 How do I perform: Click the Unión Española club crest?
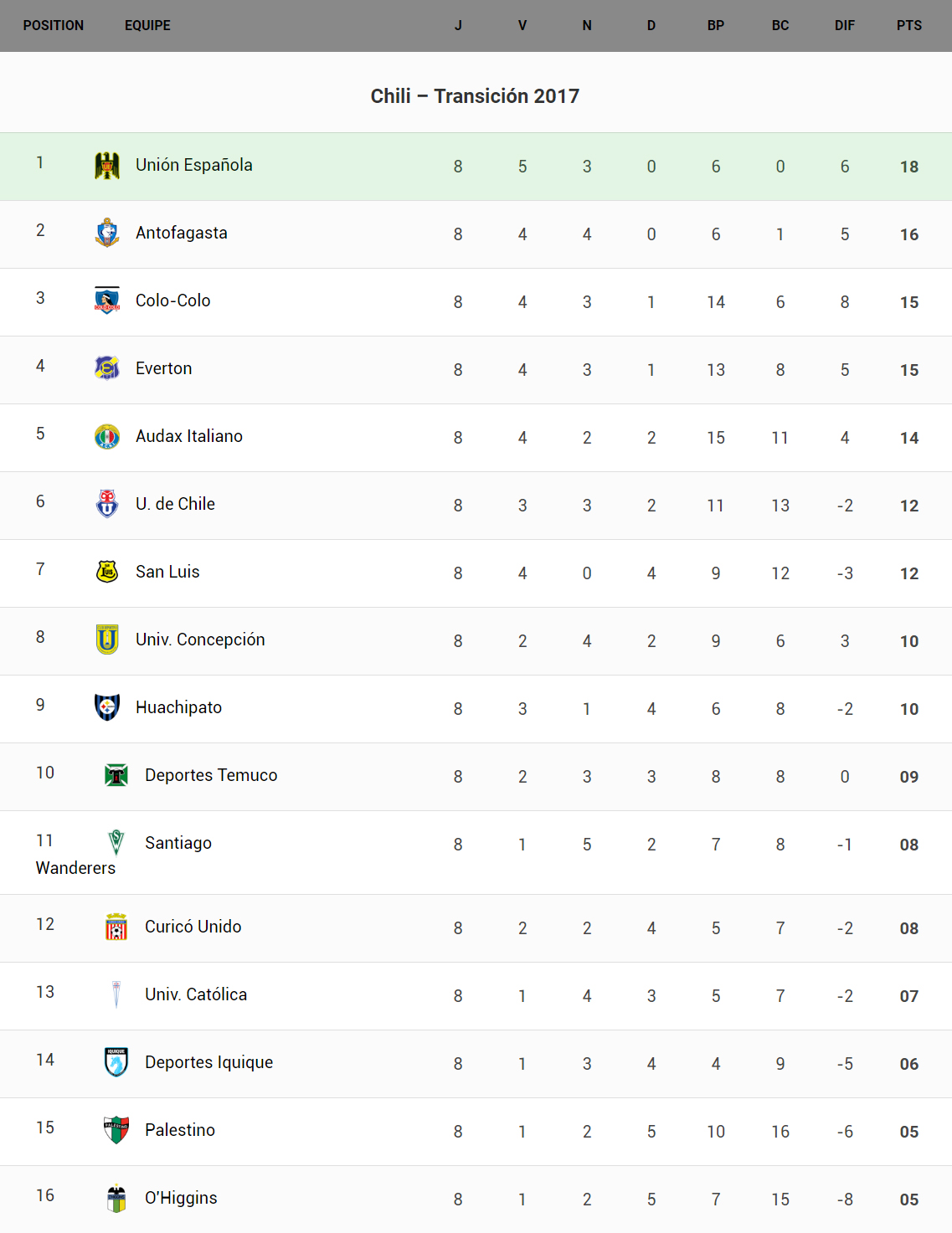click(x=107, y=166)
